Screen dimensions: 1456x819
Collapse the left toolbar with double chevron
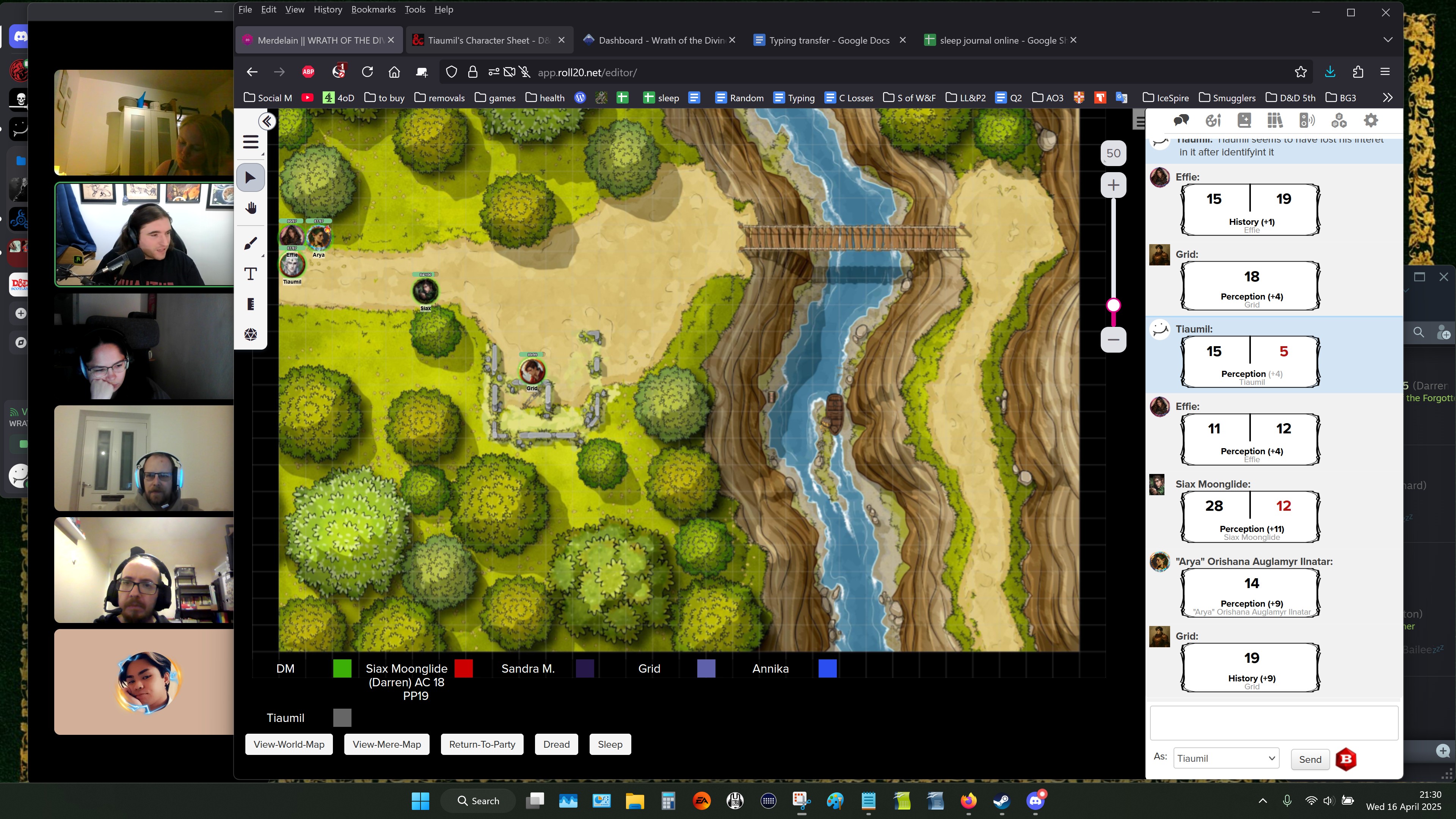pyautogui.click(x=267, y=121)
